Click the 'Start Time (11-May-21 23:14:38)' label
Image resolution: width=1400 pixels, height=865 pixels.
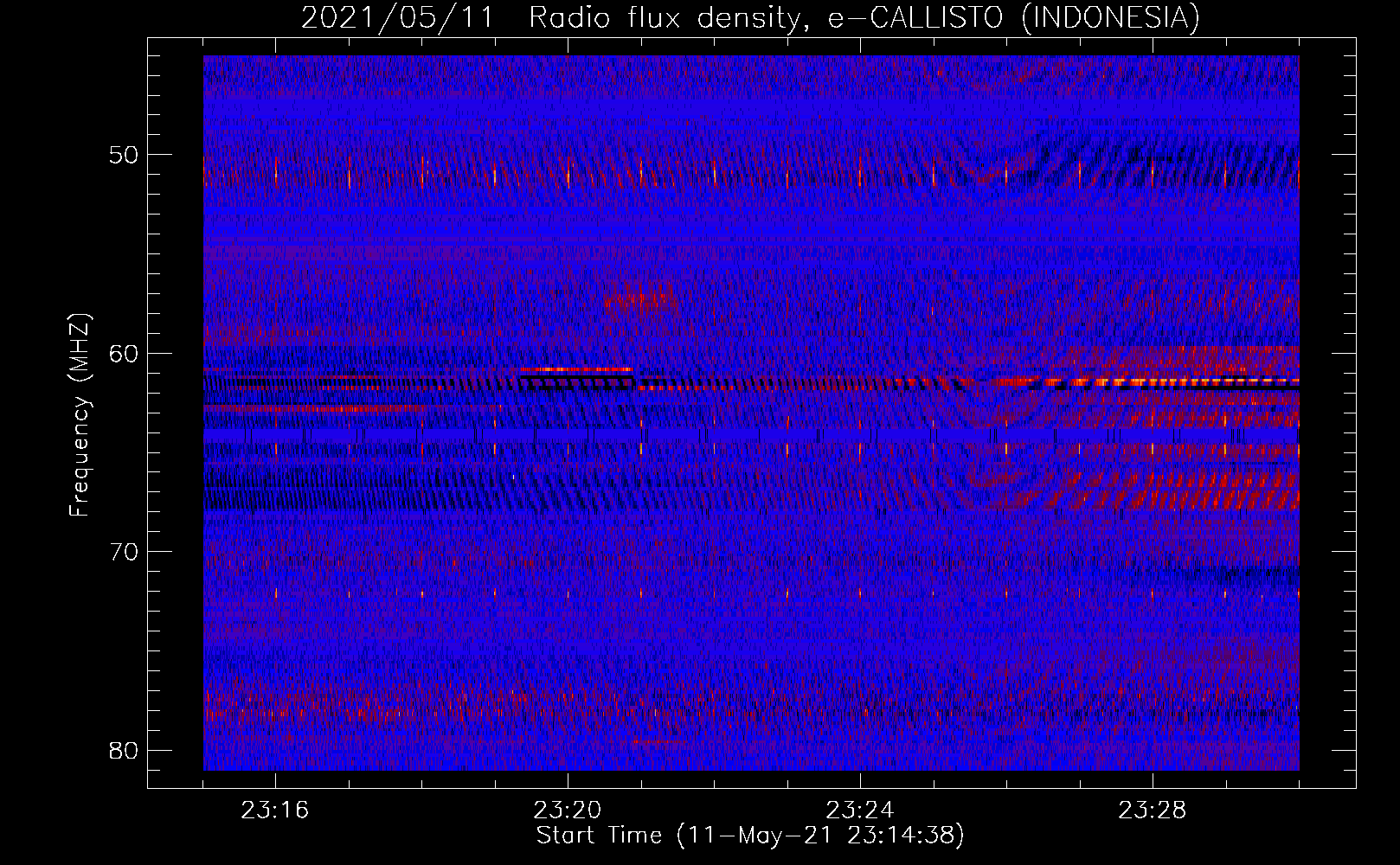coord(750,836)
